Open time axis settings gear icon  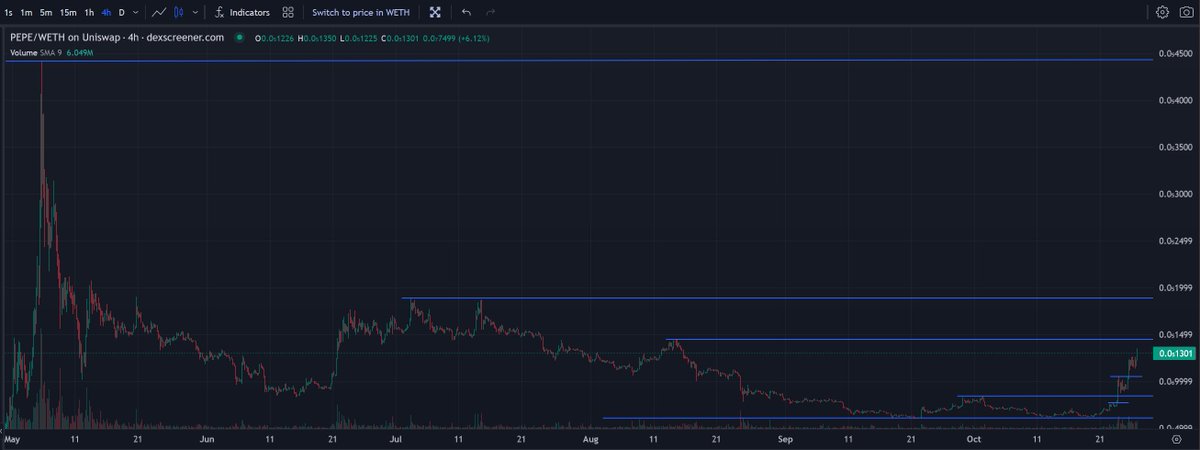[x=1176, y=438]
